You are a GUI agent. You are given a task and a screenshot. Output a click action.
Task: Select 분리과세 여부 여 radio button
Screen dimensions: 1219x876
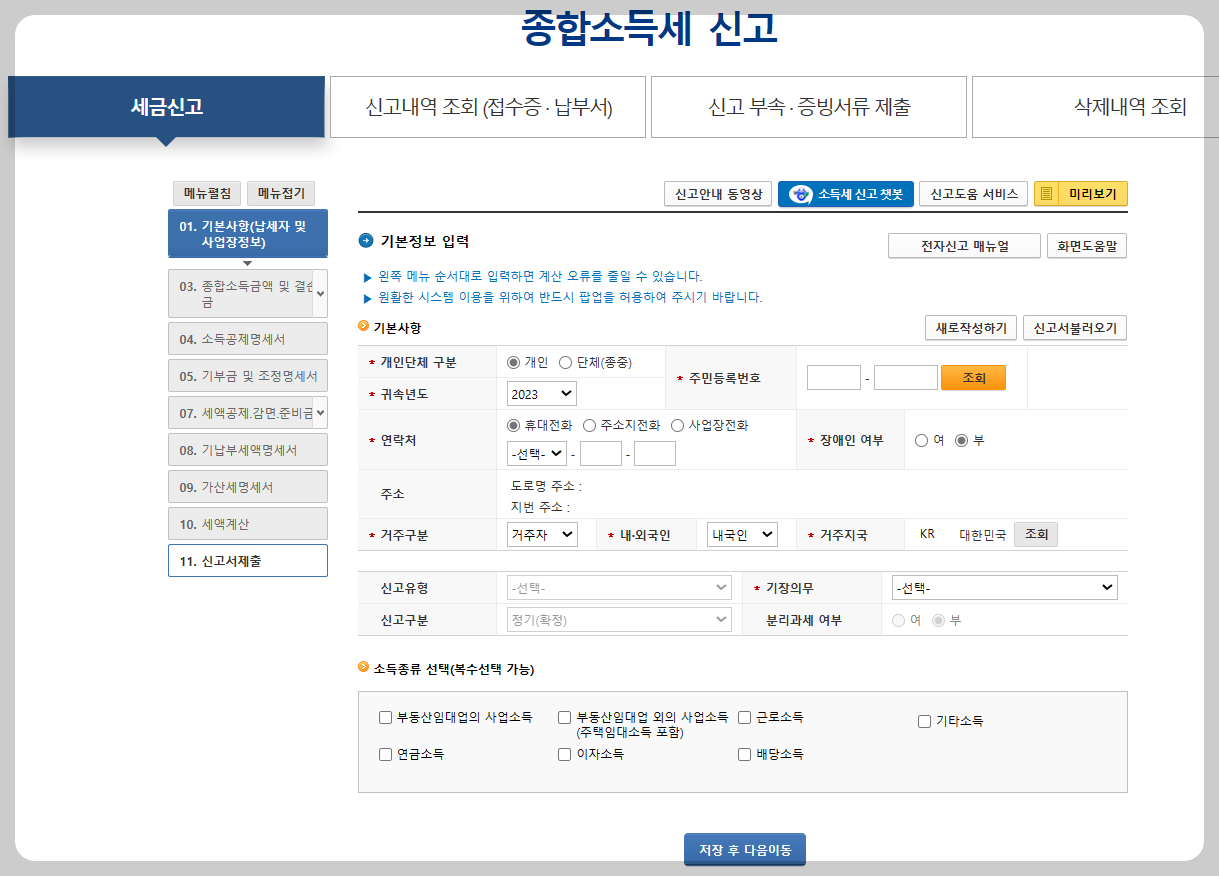(x=899, y=620)
